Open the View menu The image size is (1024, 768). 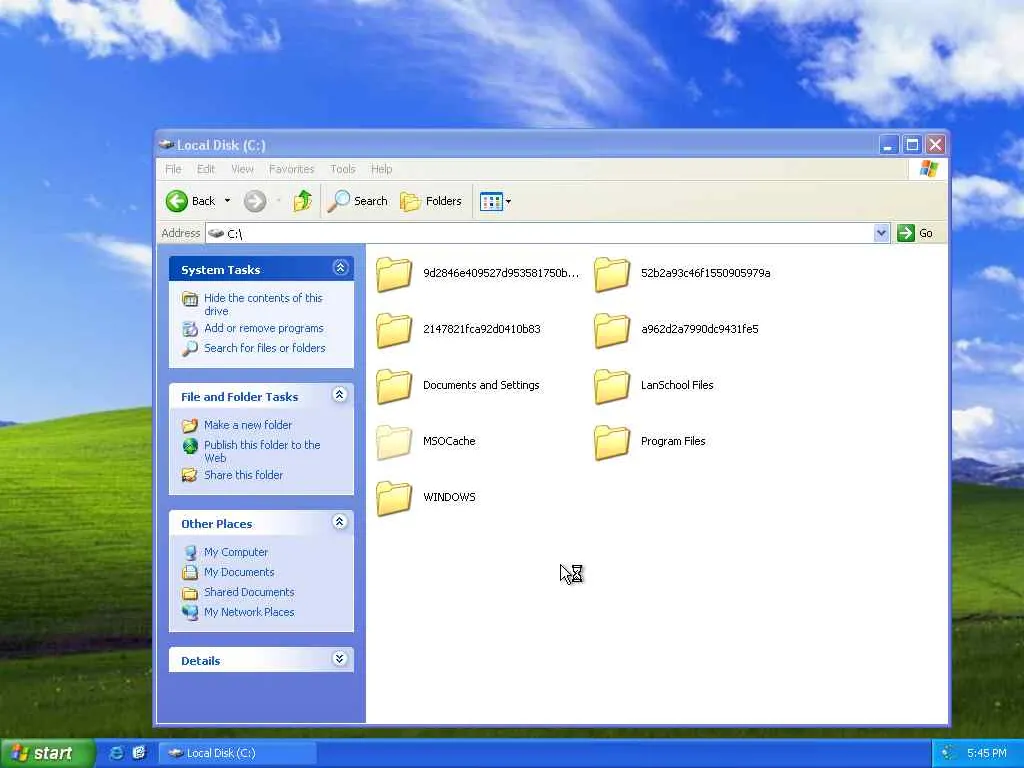242,169
